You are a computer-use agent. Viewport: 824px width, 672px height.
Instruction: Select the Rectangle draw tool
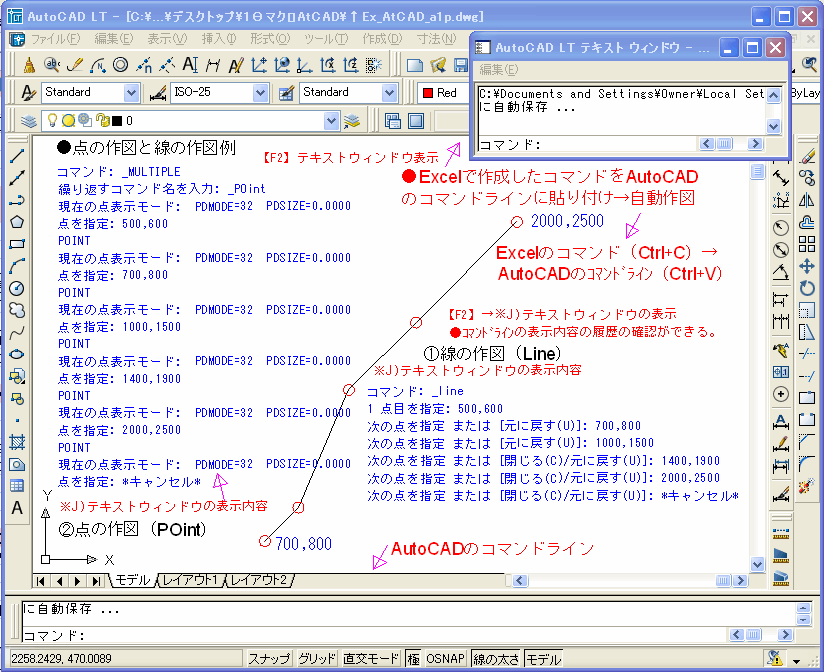pyautogui.click(x=17, y=244)
